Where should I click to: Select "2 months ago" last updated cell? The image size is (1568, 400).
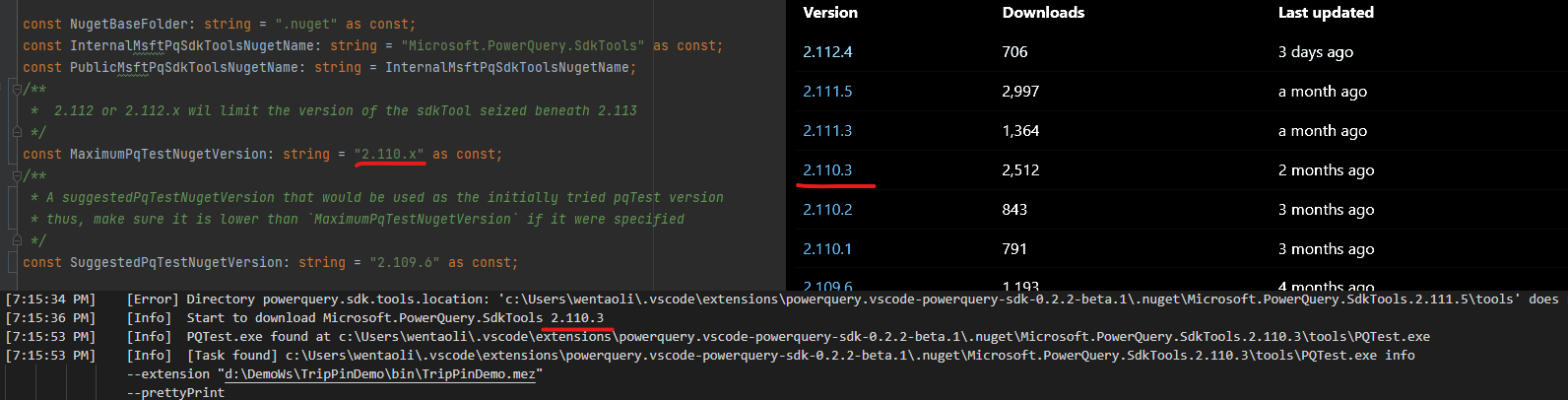(x=1326, y=170)
